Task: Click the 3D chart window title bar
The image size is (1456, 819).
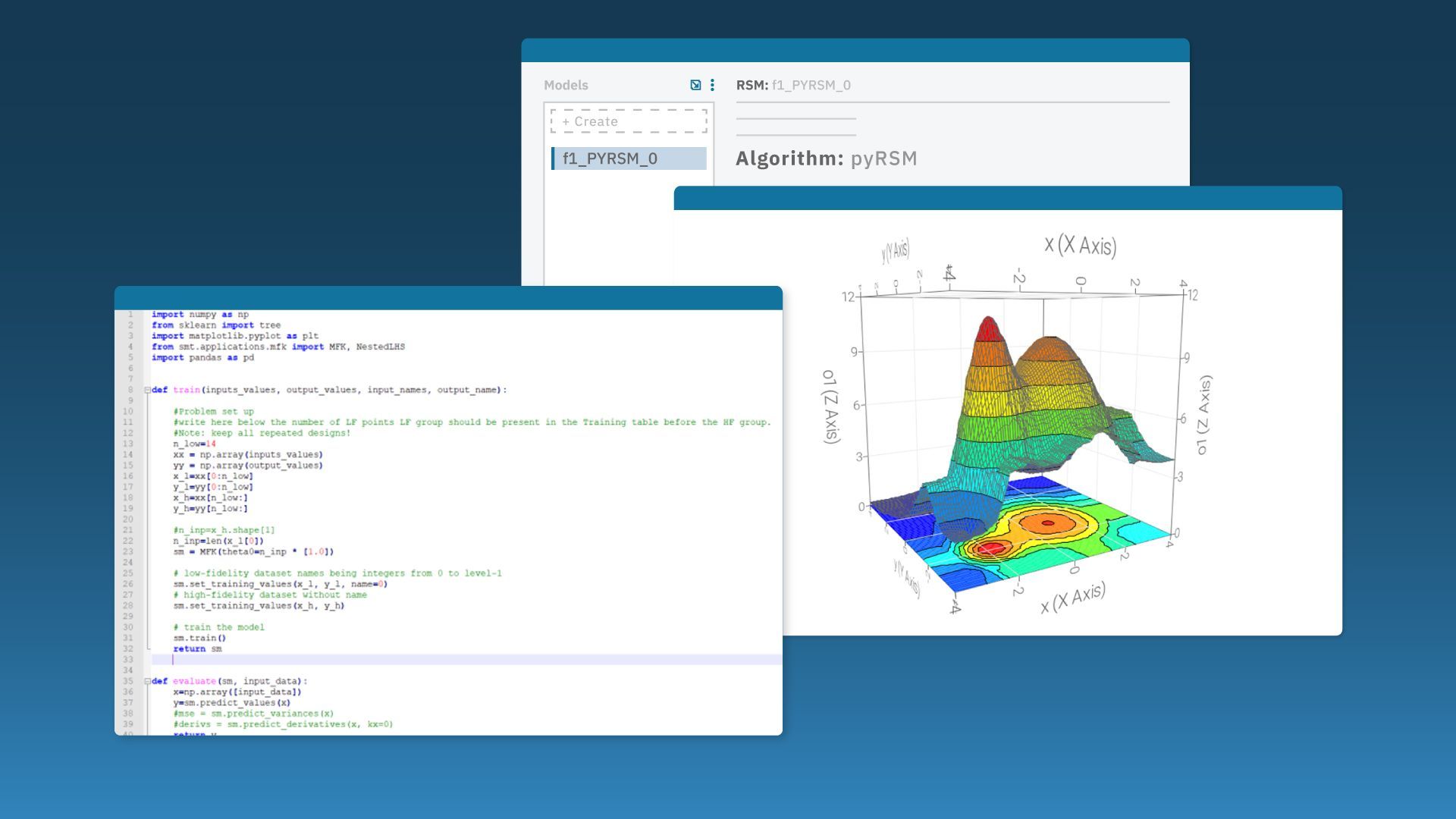Action: coord(1007,198)
